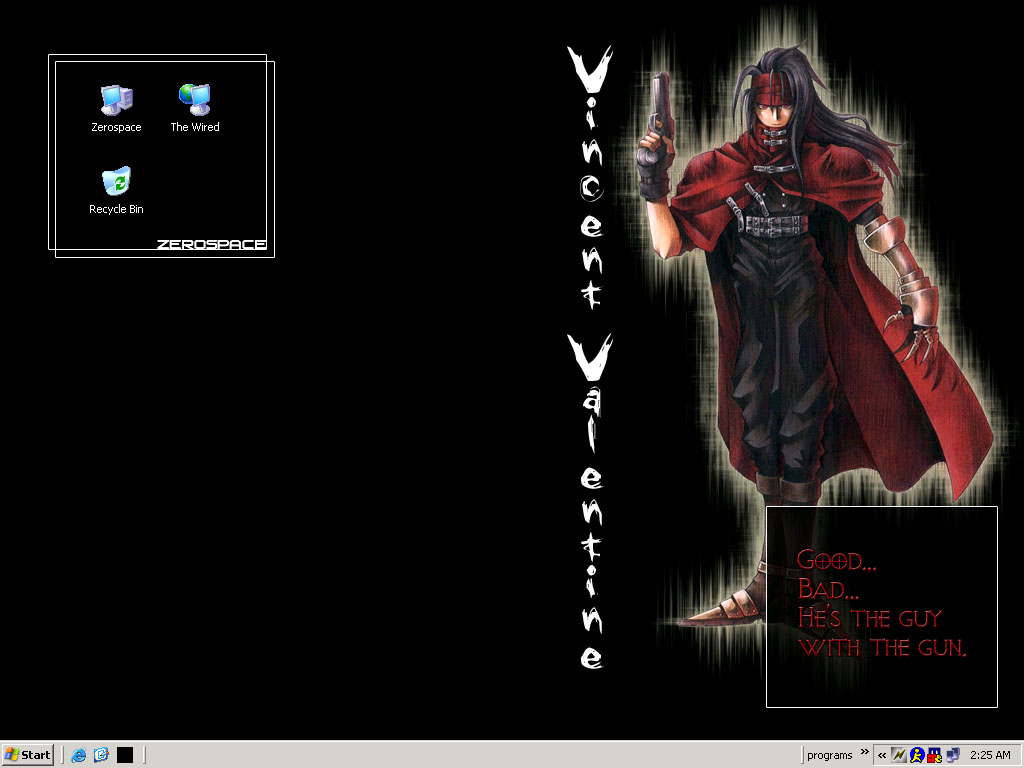Screen dimensions: 1024x768
Task: Open the network connection tray icon
Action: click(x=952, y=755)
